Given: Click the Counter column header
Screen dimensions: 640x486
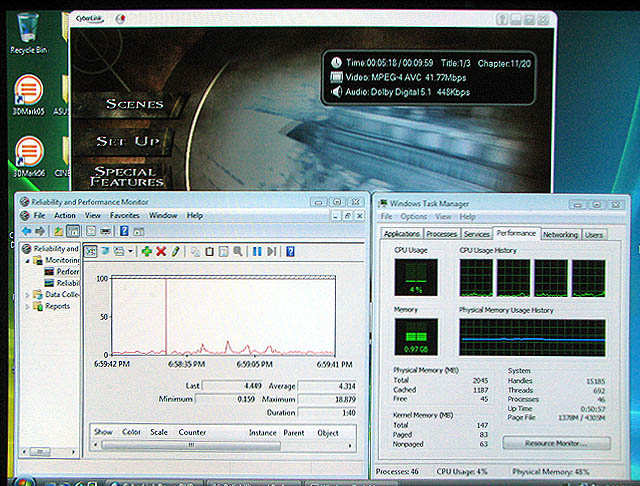Looking at the screenshot, I should [x=192, y=432].
